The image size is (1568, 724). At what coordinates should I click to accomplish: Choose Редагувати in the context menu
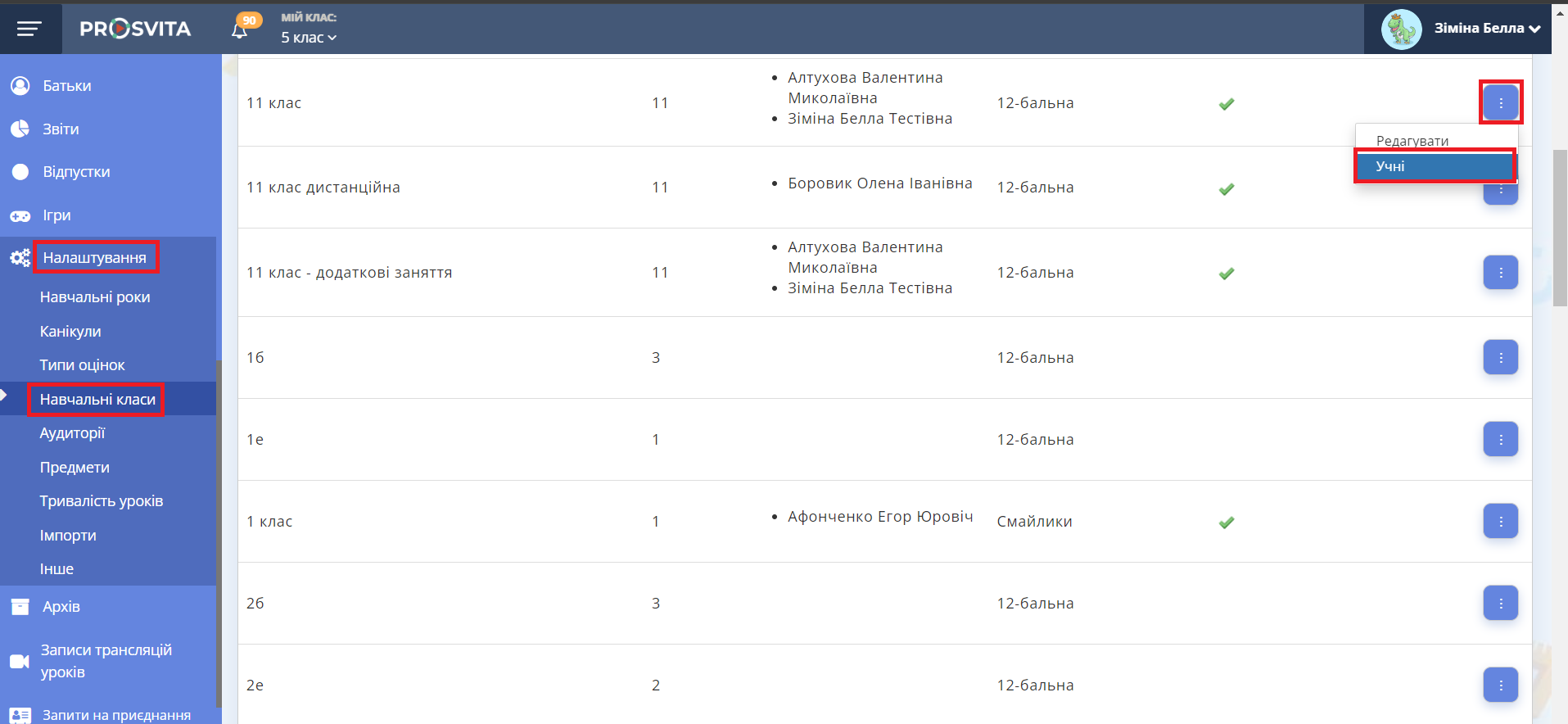pyautogui.click(x=1412, y=141)
